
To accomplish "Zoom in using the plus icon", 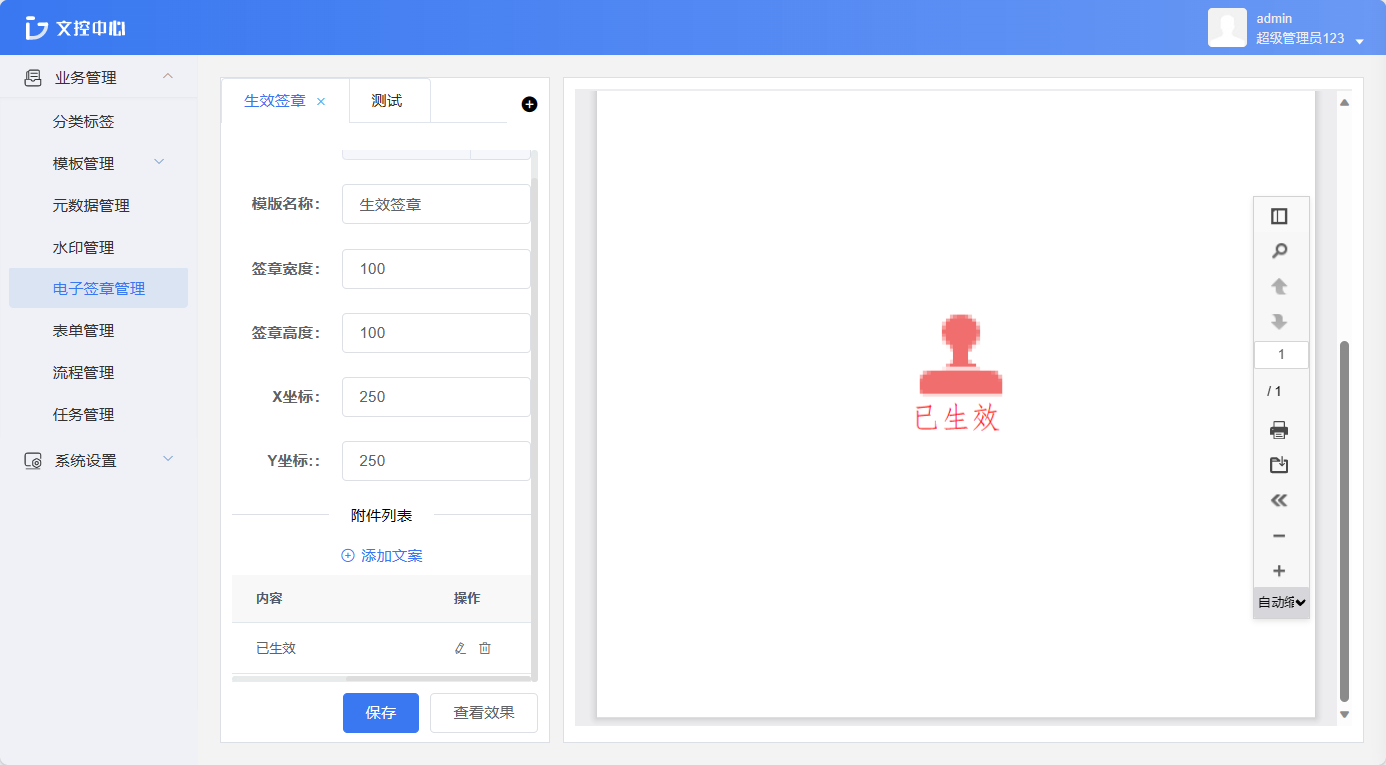I will tap(1281, 571).
